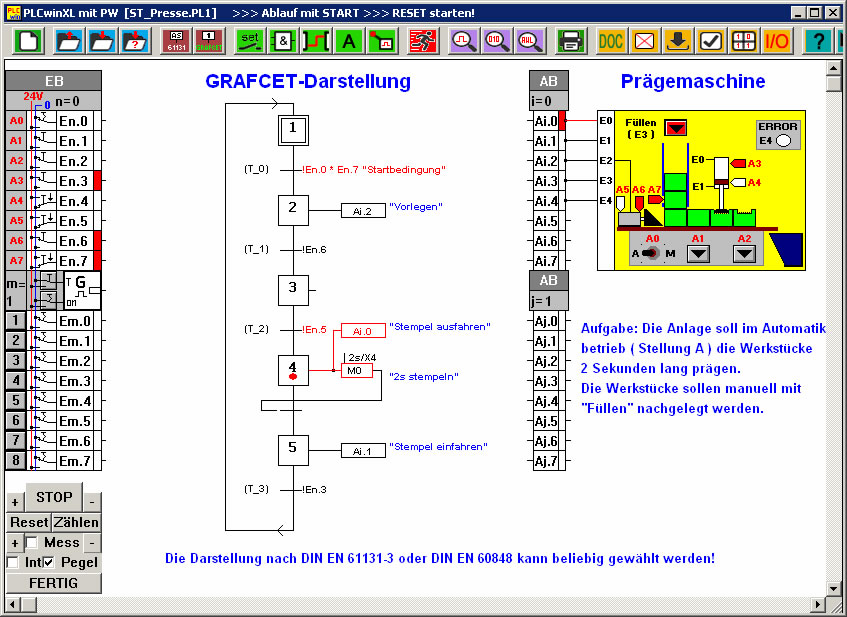This screenshot has width=847, height=617.
Task: Click the question mark help icon
Action: tap(818, 42)
